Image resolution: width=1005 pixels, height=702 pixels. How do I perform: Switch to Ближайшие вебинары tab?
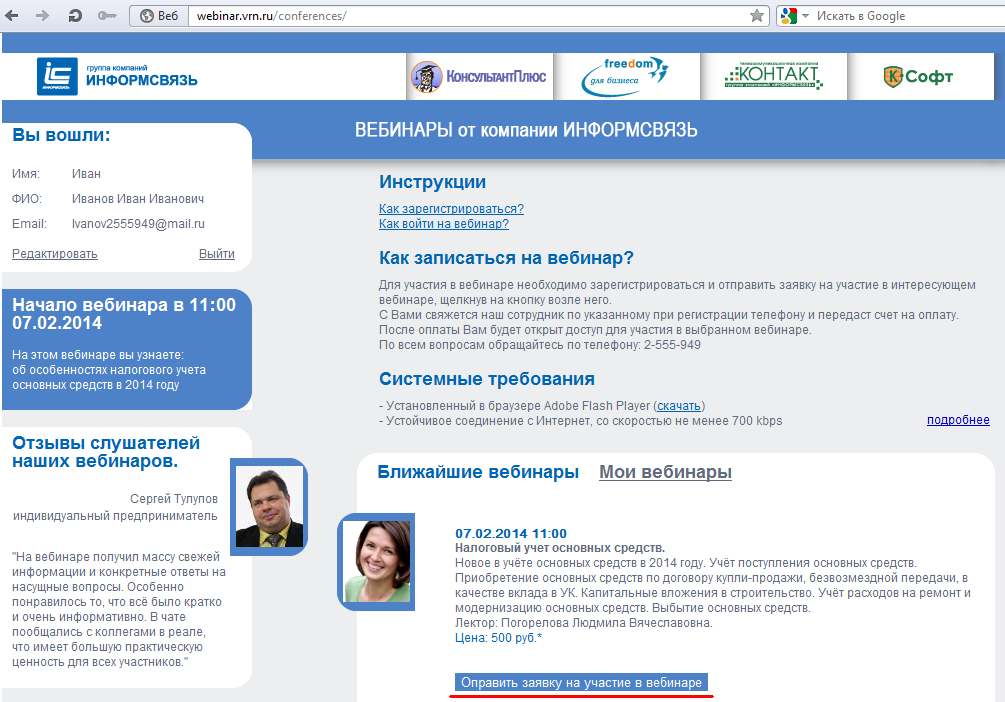pyautogui.click(x=478, y=472)
